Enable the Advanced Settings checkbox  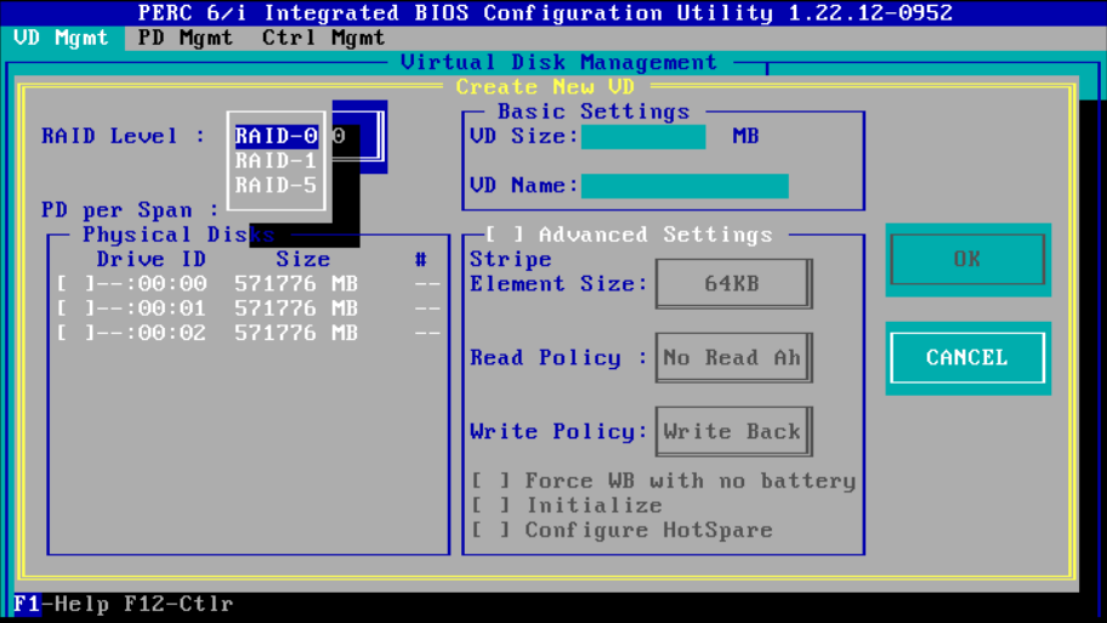505,235
